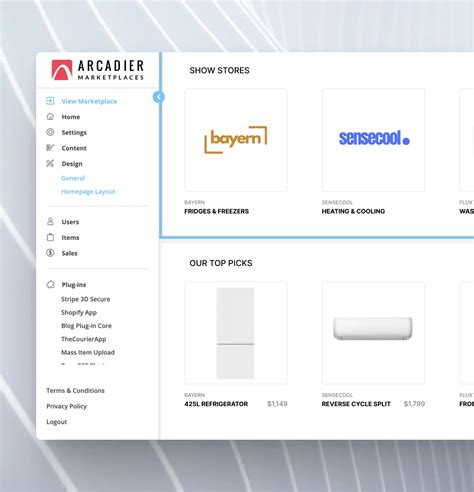Click the Items bag icon
The height and width of the screenshot is (492, 474).
50,237
